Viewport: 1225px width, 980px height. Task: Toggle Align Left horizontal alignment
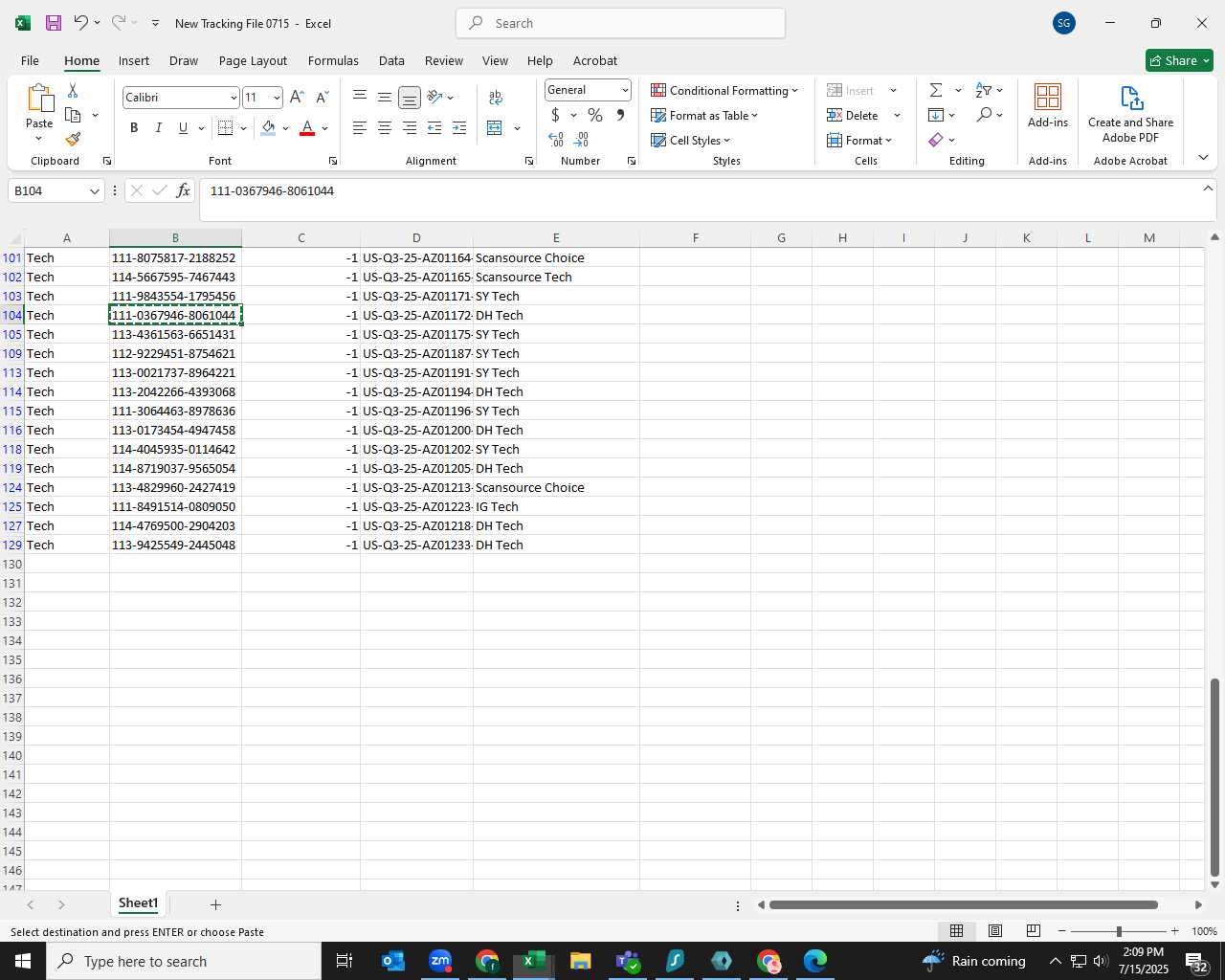(x=360, y=128)
